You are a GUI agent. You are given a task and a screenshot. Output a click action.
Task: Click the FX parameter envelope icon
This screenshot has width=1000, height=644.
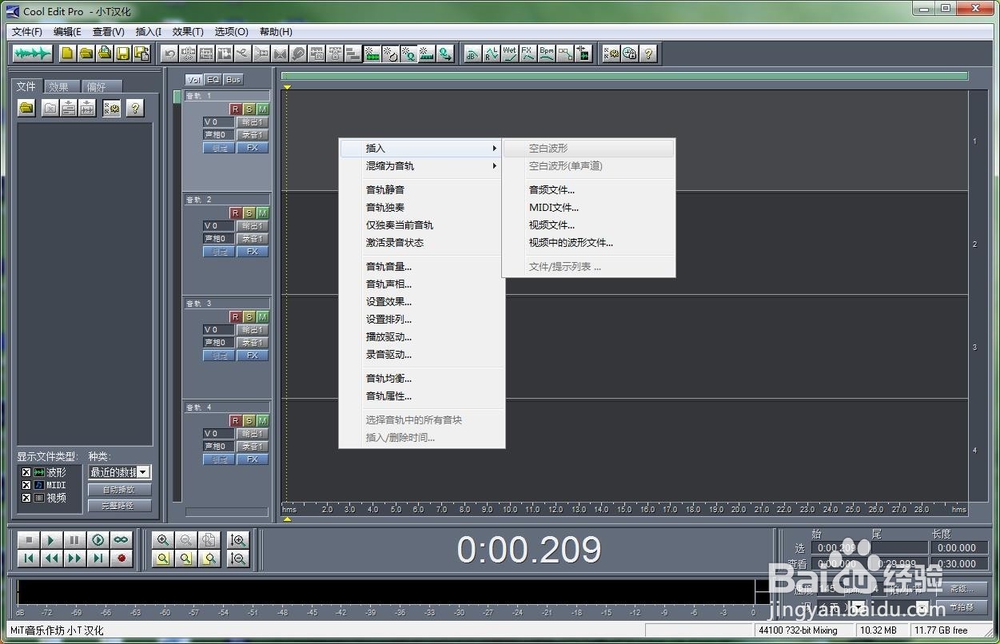click(x=527, y=54)
